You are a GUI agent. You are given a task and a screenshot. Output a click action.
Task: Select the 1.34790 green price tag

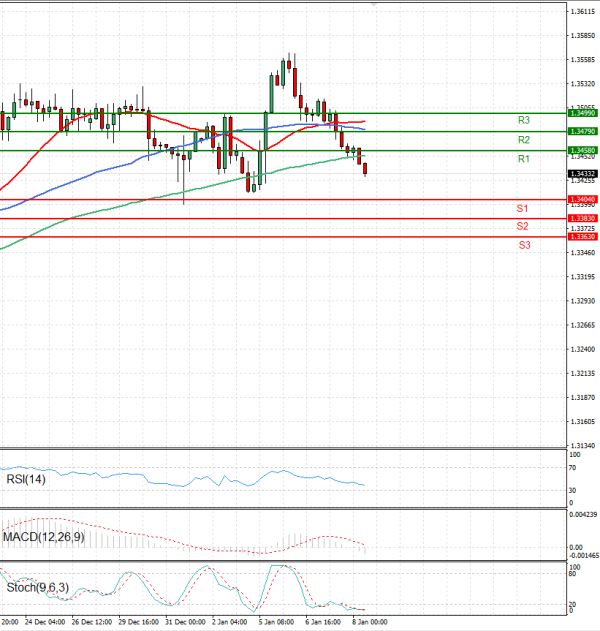582,131
